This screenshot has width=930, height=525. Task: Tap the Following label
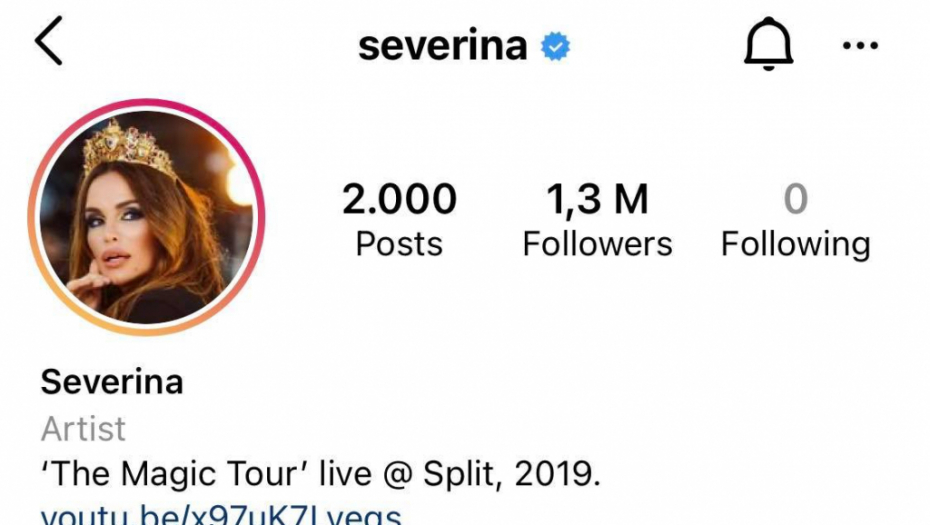coord(795,245)
